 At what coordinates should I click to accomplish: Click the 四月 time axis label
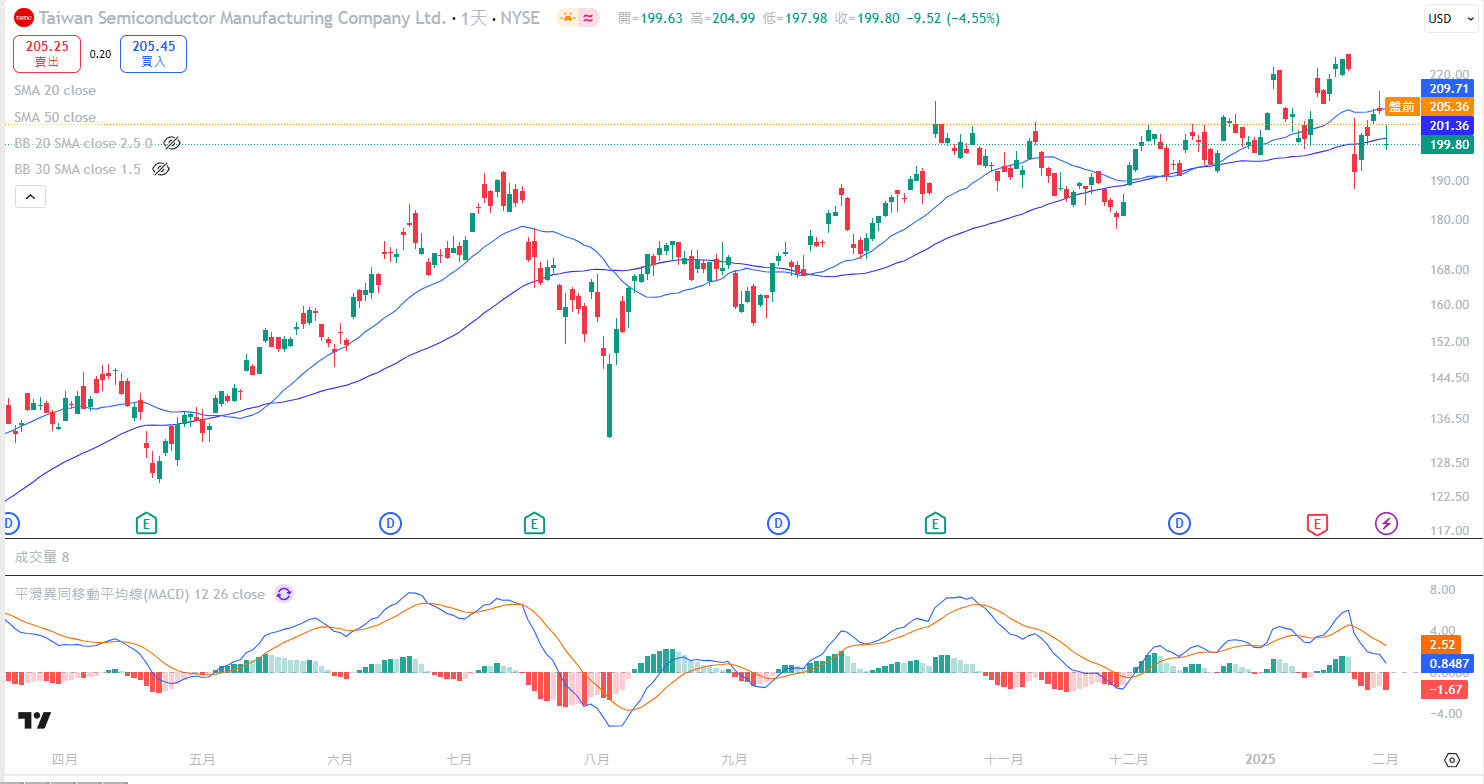coord(64,760)
